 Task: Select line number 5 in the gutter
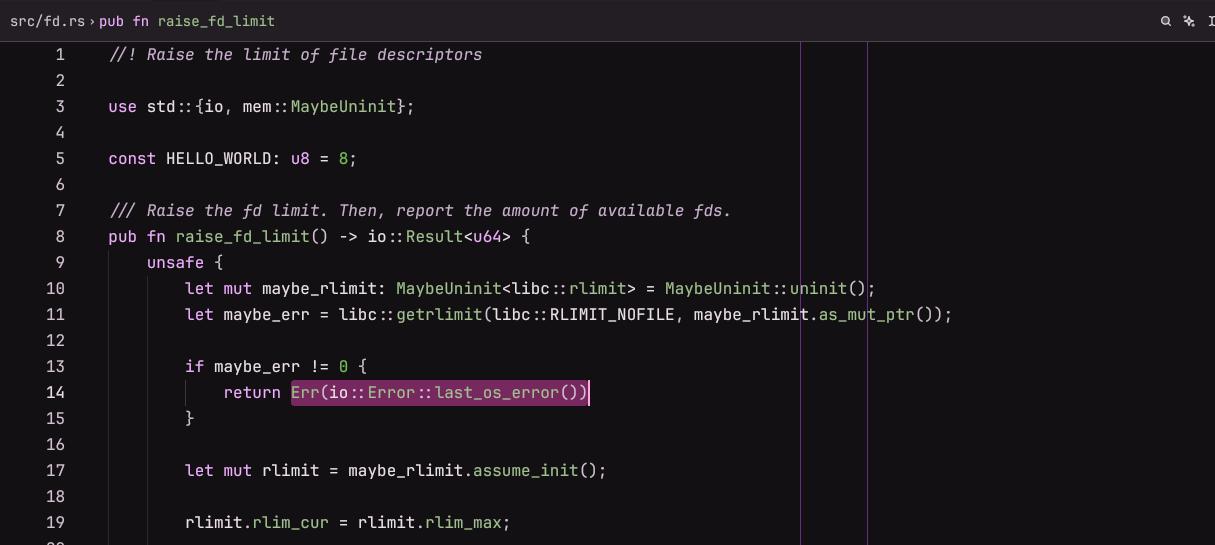tap(60, 159)
